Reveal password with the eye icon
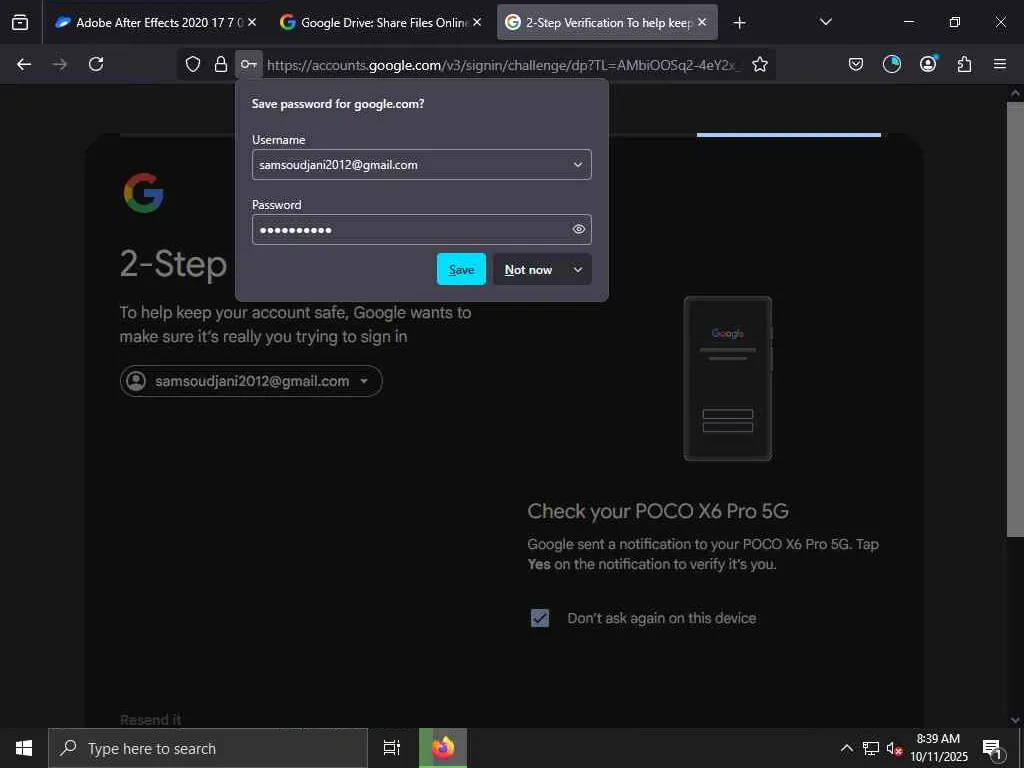Screen dimensions: 1024x768 click(579, 229)
